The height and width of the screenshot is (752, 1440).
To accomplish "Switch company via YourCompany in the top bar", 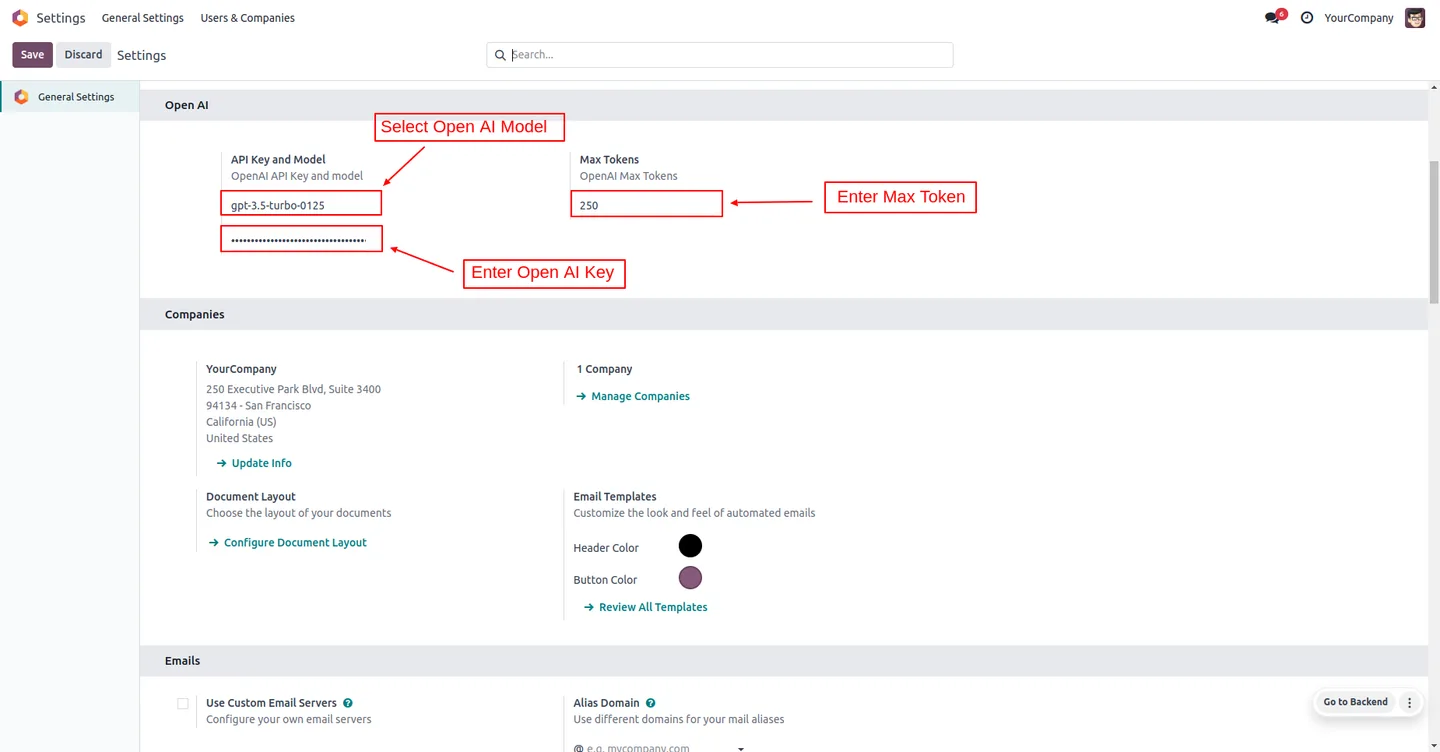I will point(1358,18).
